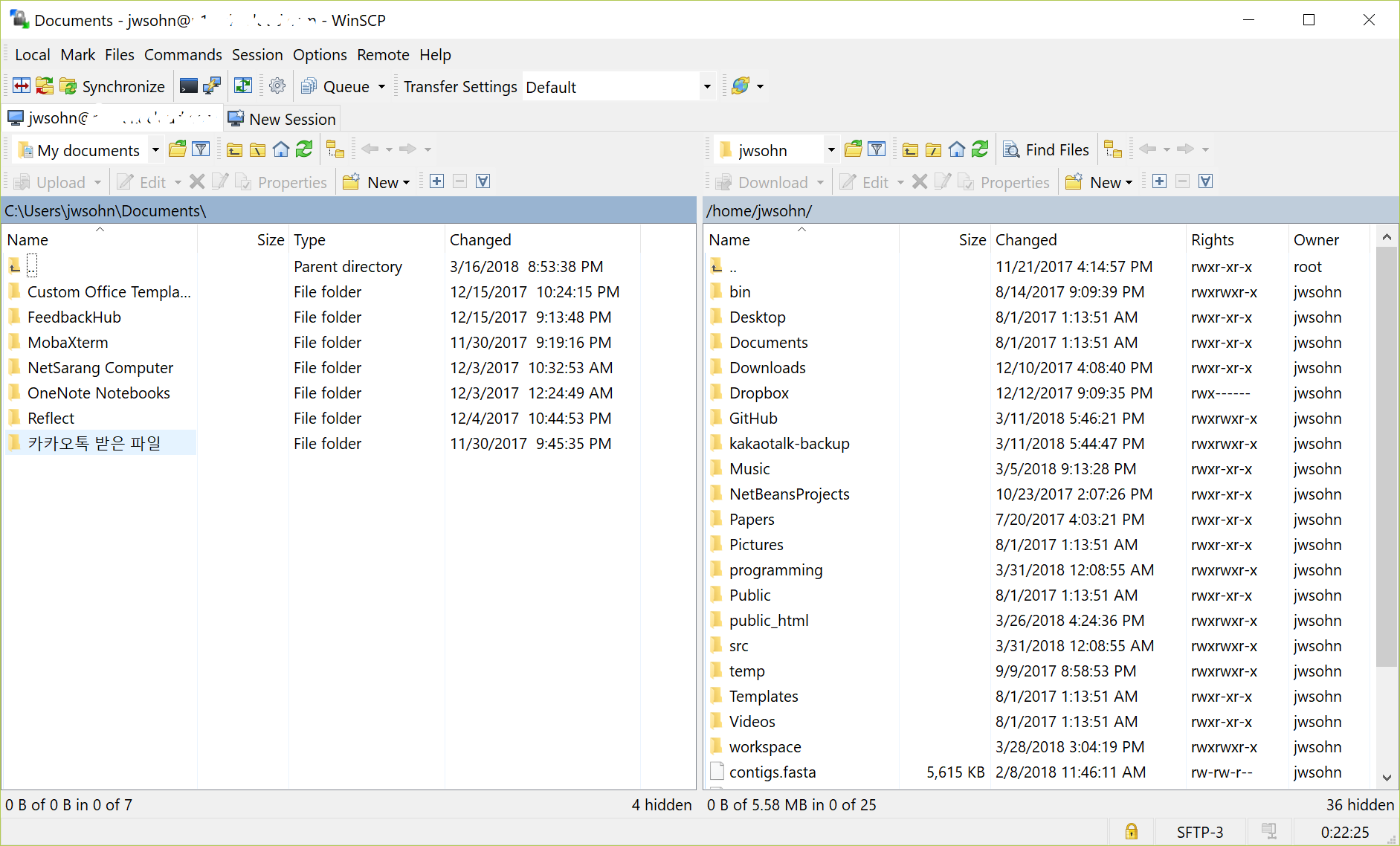
Task: Expand the remote New button dropdown
Action: click(x=1130, y=181)
